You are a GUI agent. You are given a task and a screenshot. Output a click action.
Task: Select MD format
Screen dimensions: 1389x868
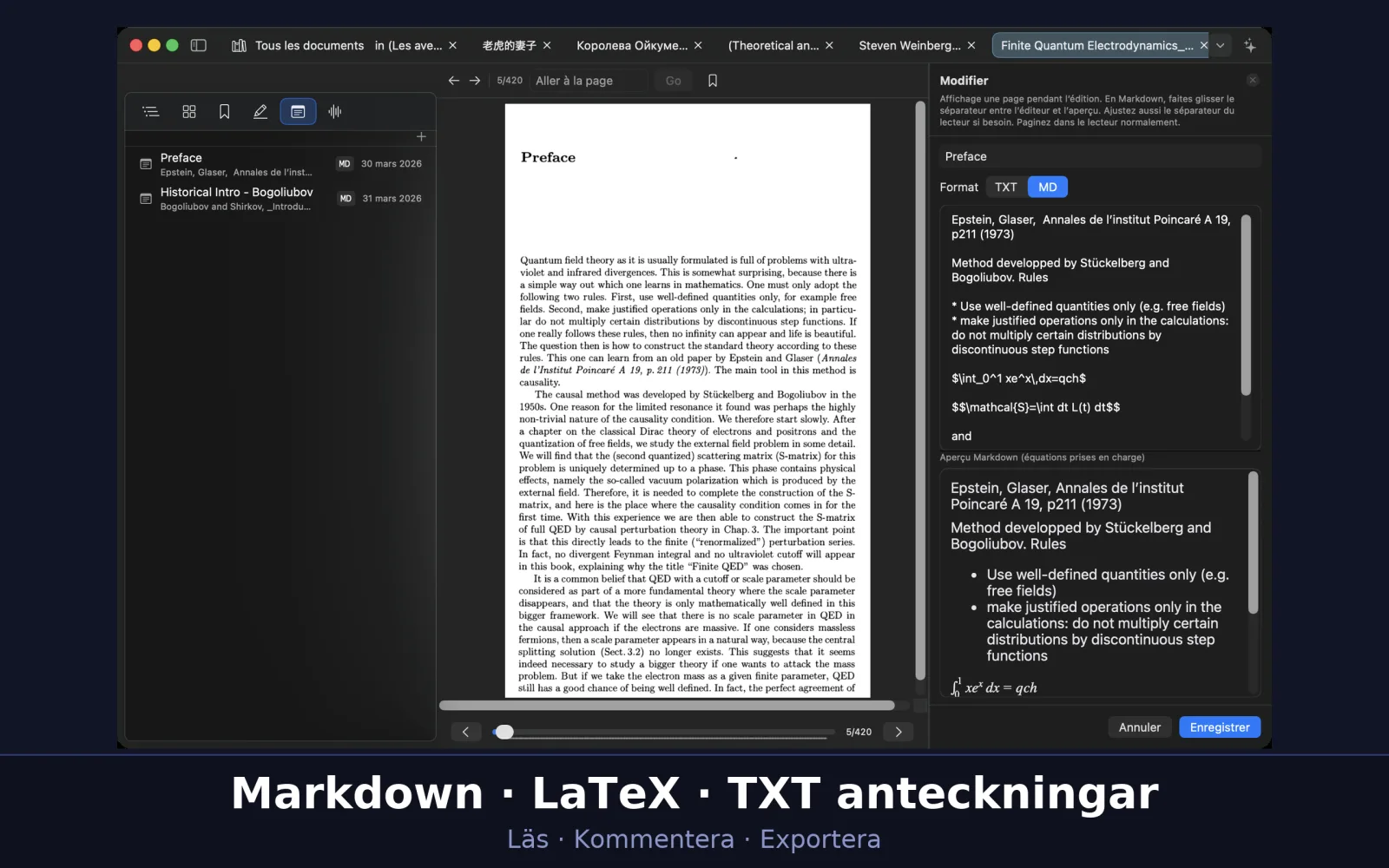(x=1048, y=187)
